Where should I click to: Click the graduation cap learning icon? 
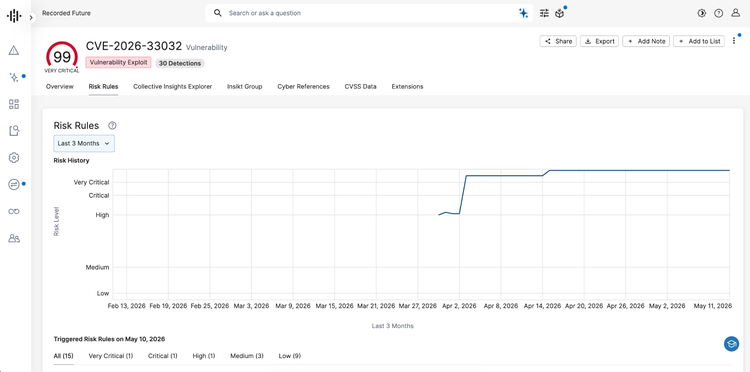pyautogui.click(x=731, y=343)
